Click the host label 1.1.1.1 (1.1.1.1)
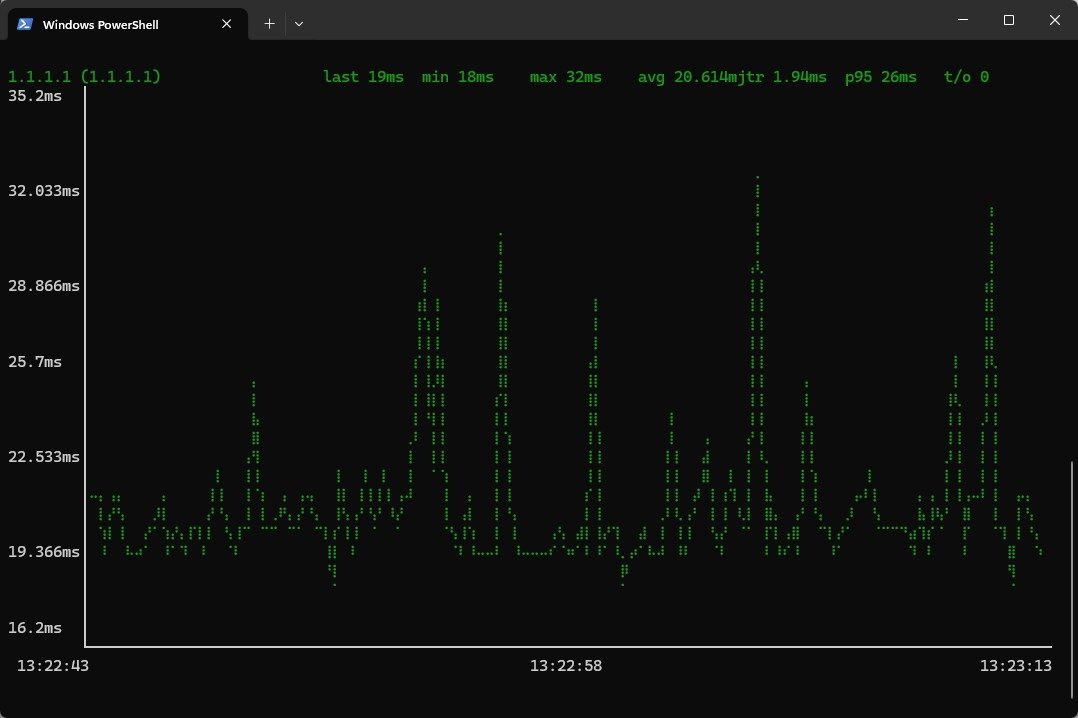Screen dimensions: 1078x718 click(x=84, y=76)
